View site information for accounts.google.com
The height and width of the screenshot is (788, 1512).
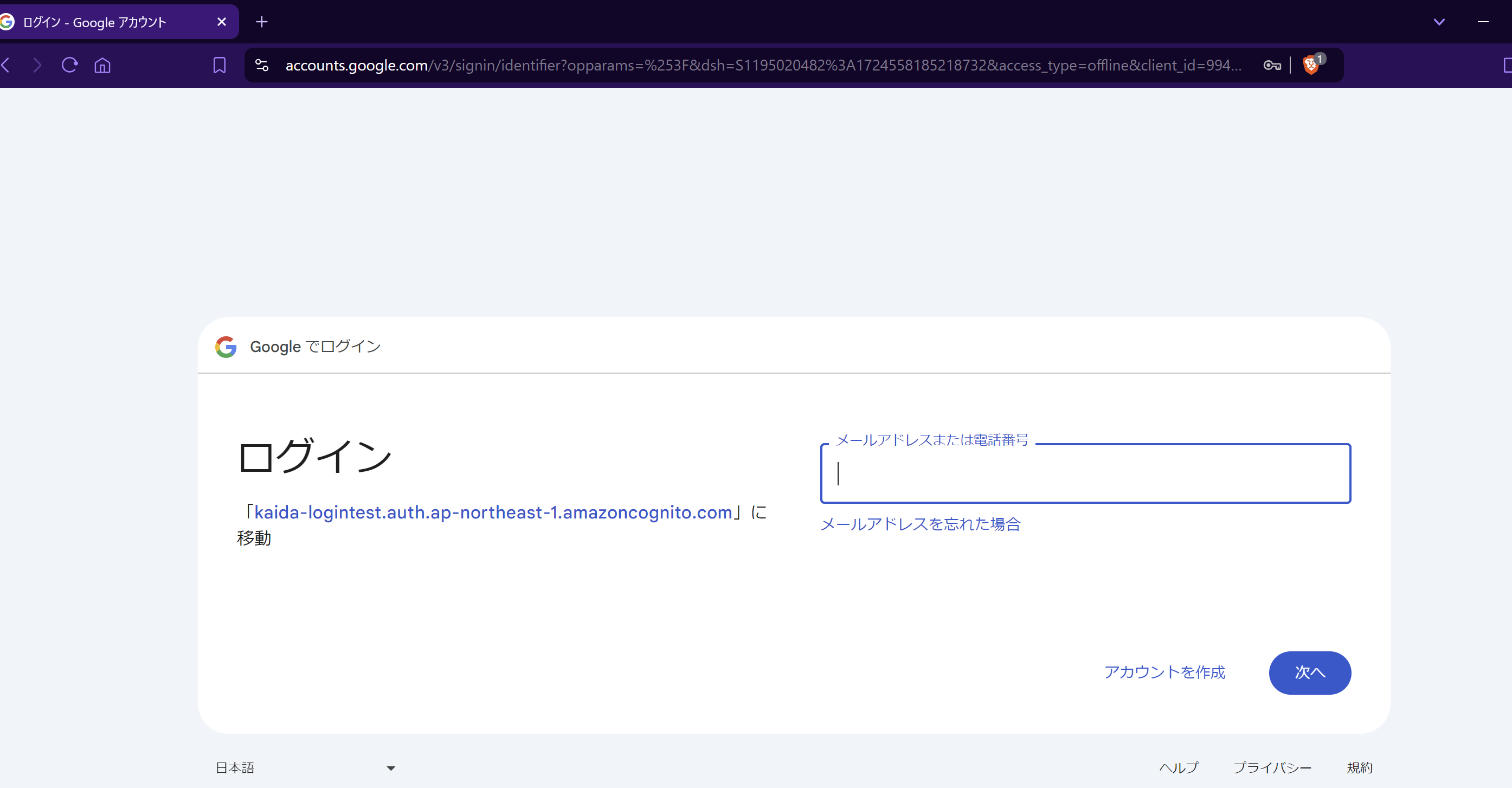tap(262, 65)
